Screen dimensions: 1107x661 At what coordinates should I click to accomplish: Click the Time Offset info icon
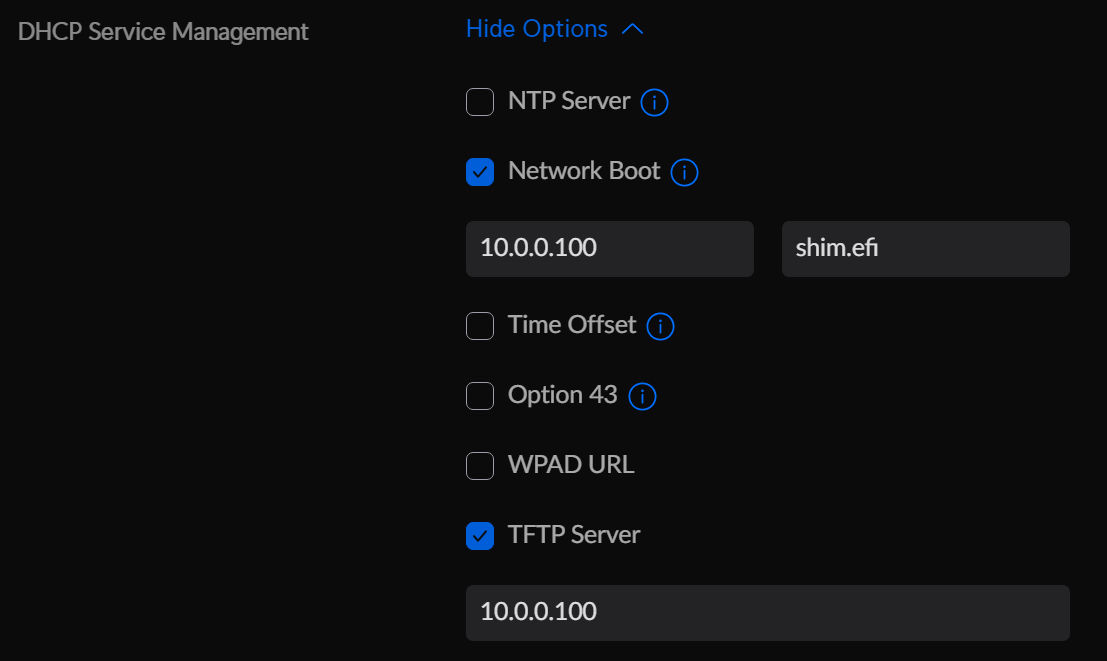pyautogui.click(x=660, y=326)
